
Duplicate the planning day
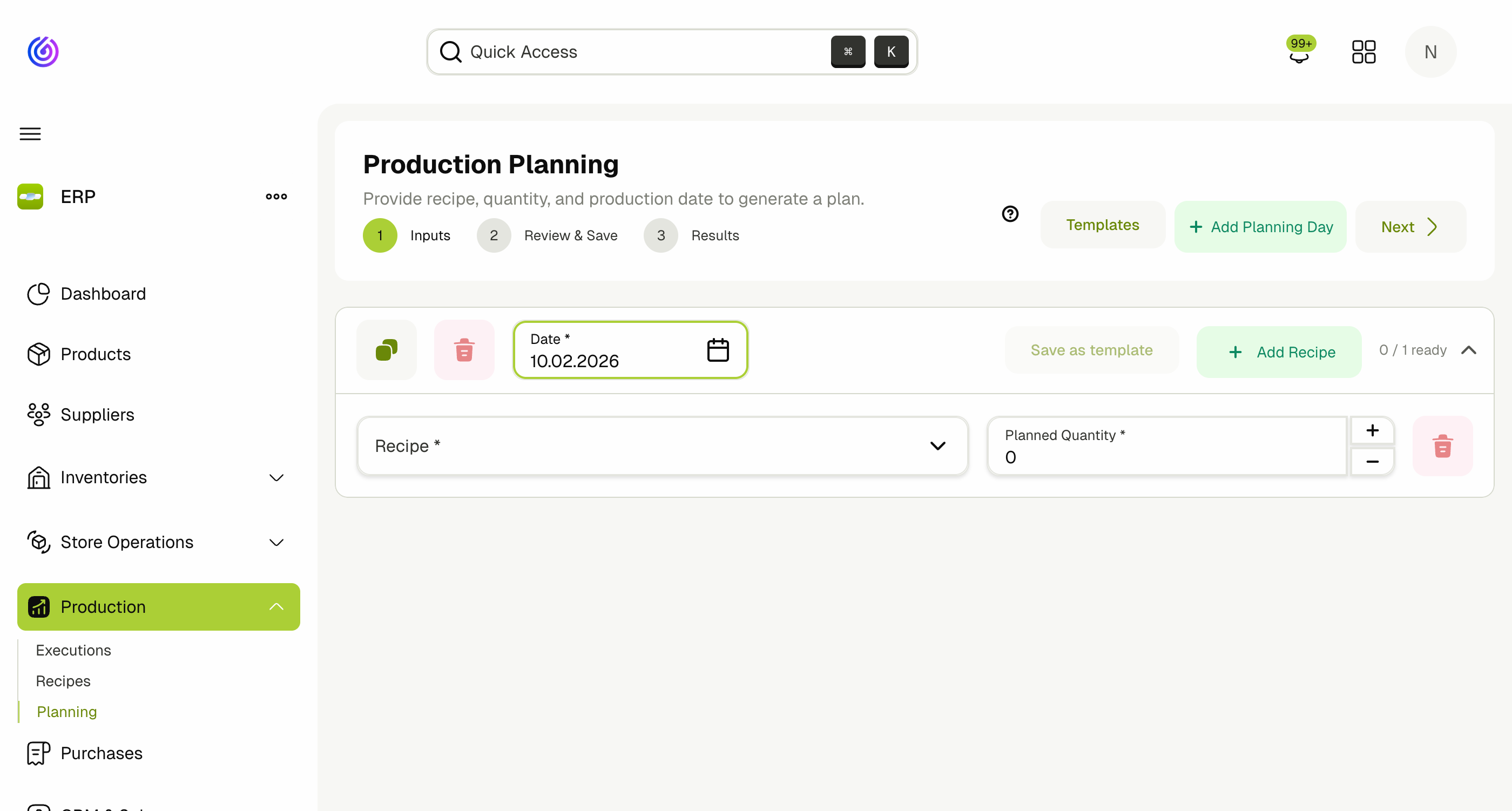(x=386, y=349)
